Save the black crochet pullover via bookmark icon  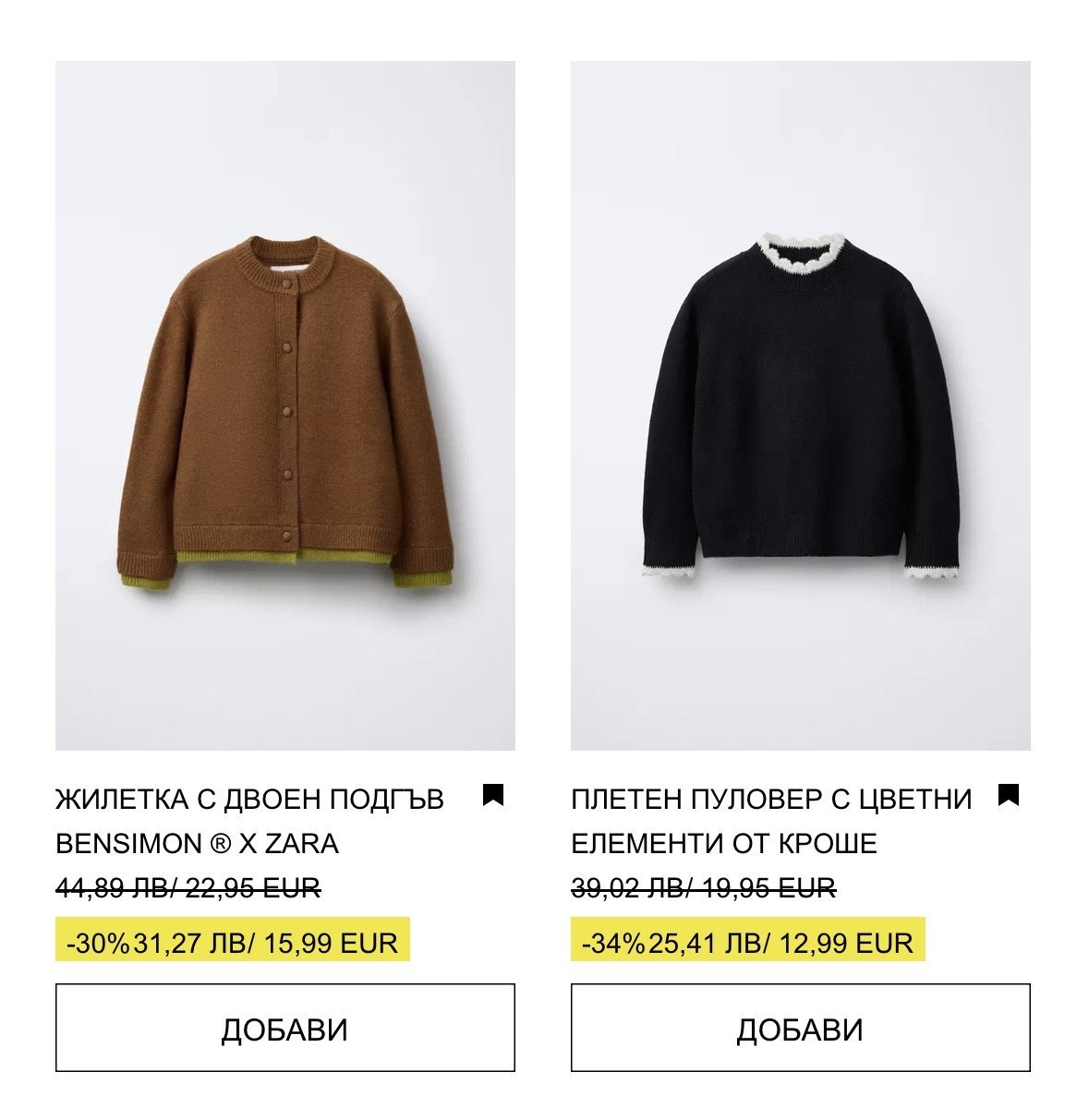[1009, 795]
